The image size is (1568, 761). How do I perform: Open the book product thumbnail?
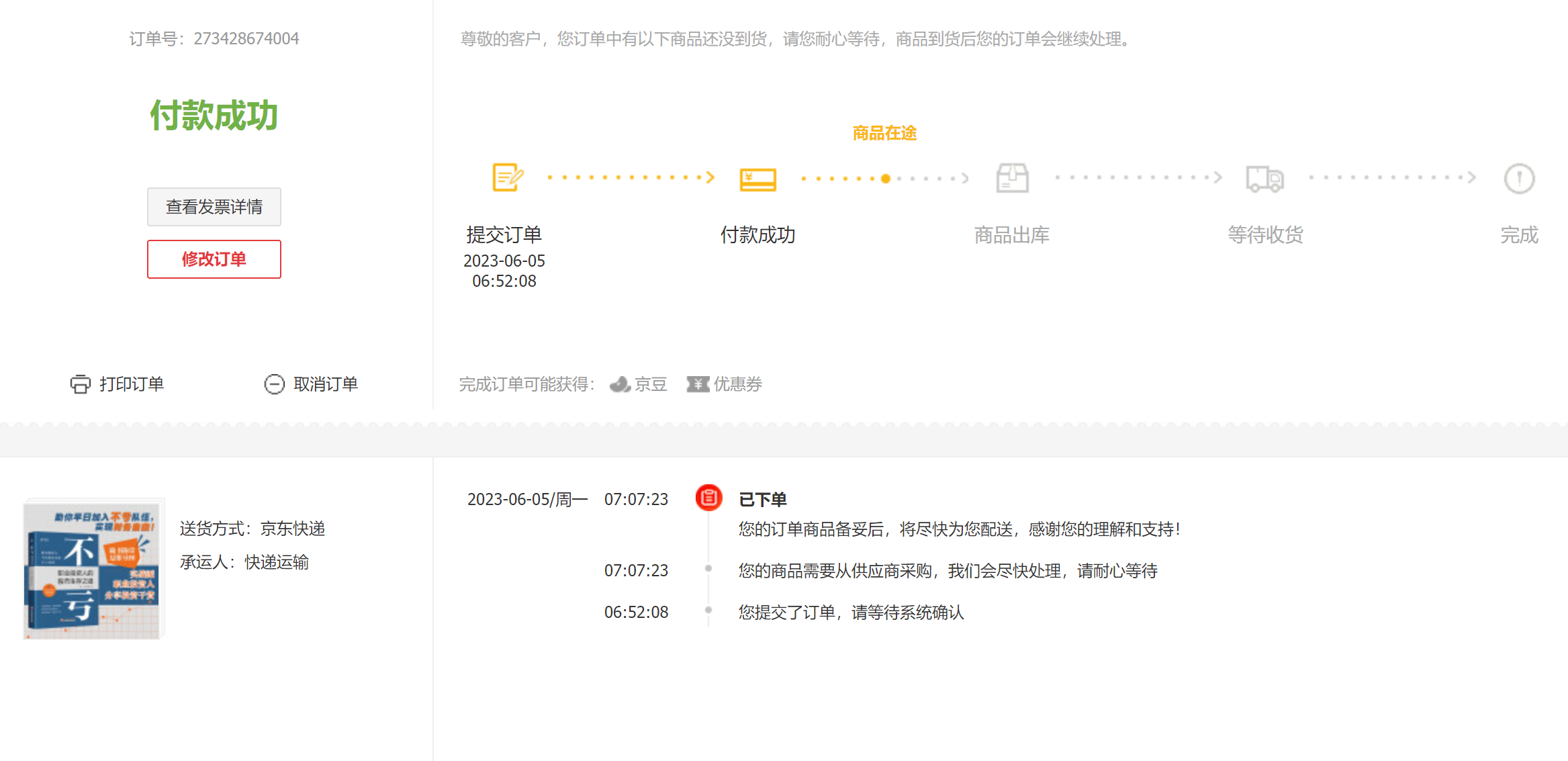click(x=93, y=569)
